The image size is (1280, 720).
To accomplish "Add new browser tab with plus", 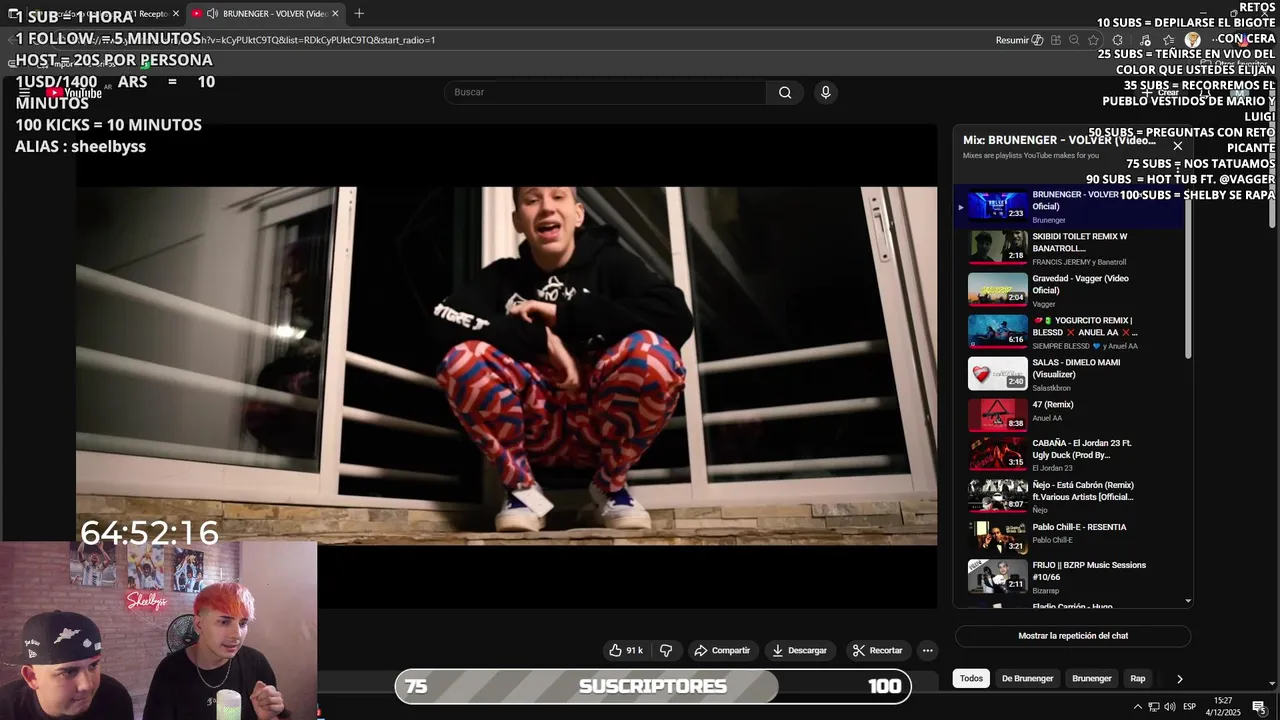I will [x=359, y=13].
